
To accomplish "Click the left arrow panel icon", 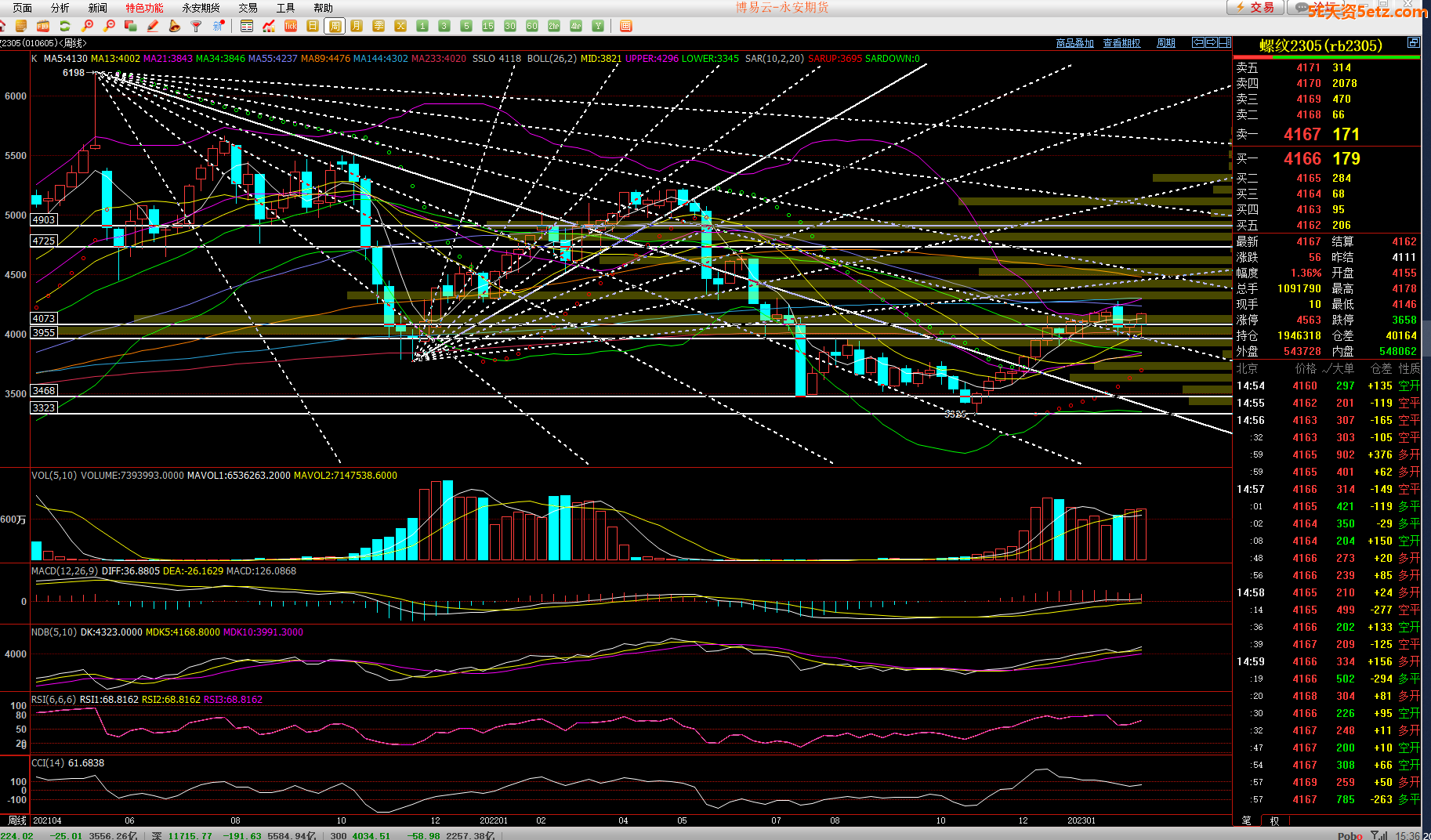I will (1198, 42).
